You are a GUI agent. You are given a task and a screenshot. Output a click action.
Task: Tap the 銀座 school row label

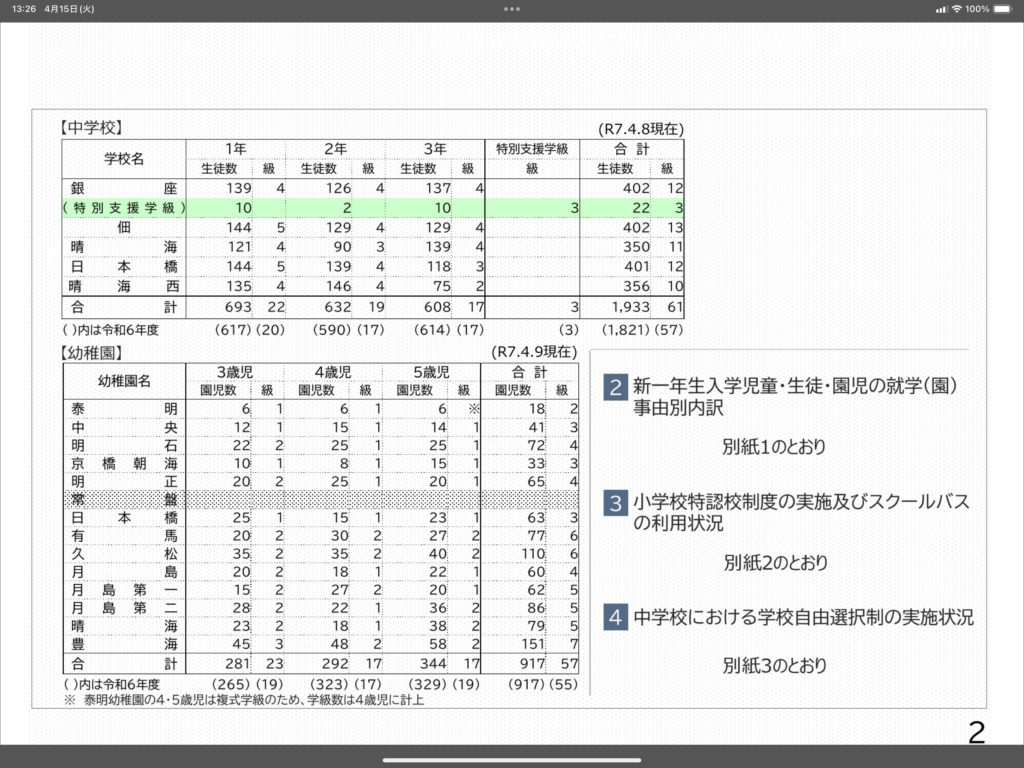coord(124,188)
